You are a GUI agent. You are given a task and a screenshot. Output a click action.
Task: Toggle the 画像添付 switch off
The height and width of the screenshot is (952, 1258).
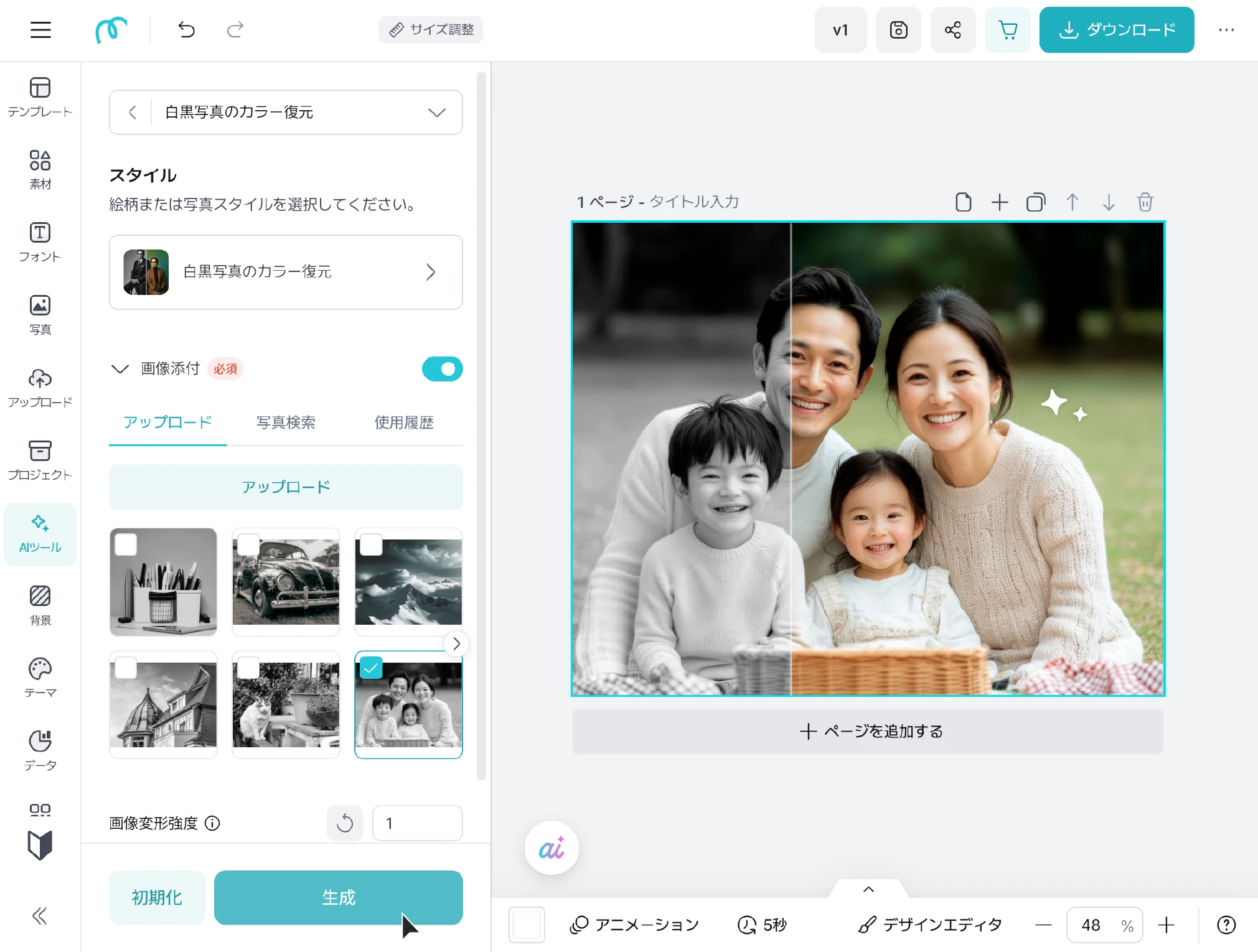[x=443, y=369]
